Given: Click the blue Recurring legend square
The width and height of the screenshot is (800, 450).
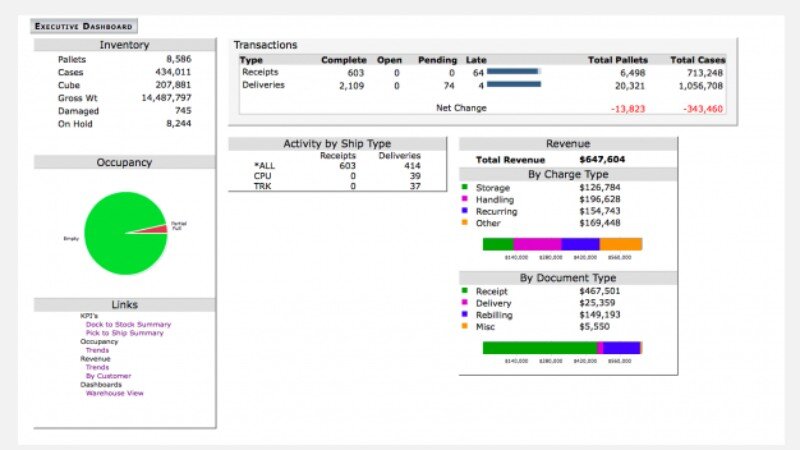Looking at the screenshot, I should pos(465,211).
